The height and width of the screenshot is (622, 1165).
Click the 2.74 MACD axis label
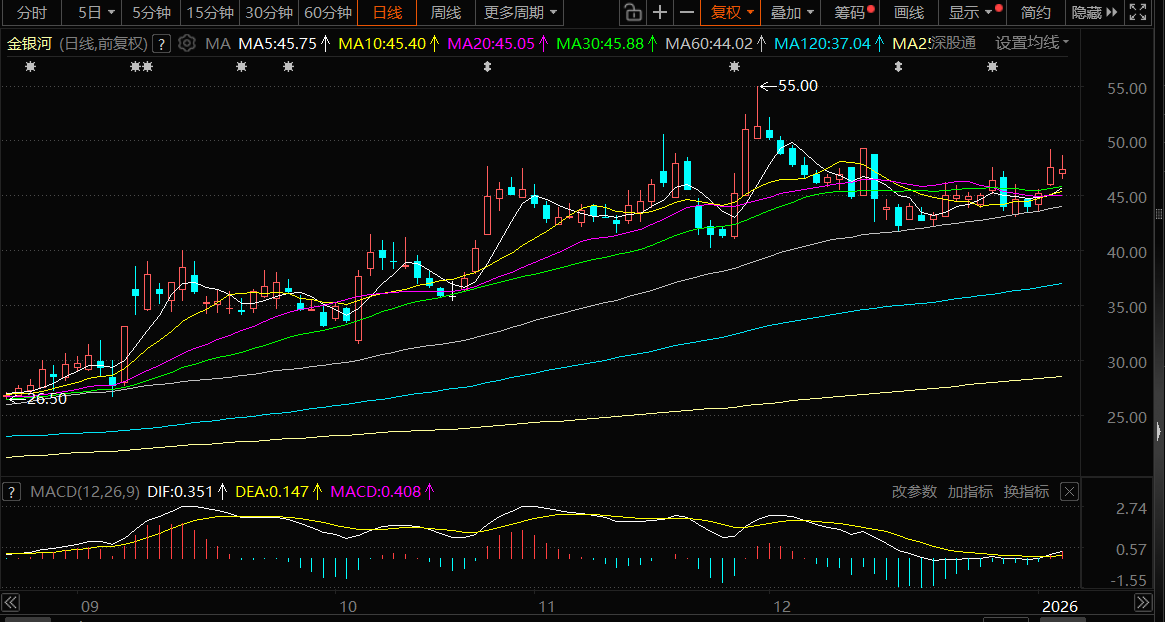tap(1132, 509)
